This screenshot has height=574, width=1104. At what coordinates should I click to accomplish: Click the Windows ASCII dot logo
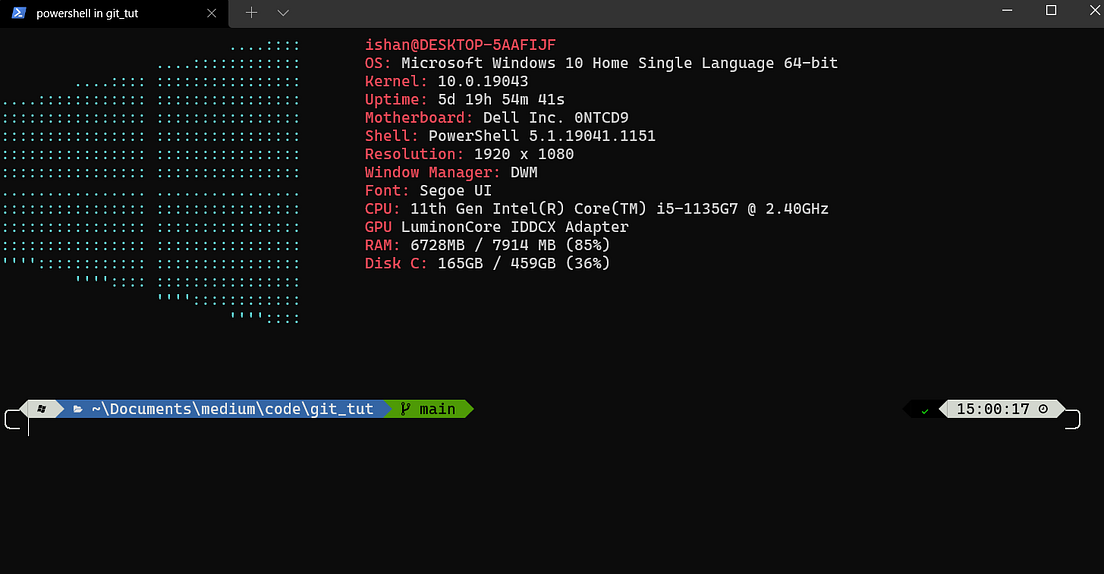tap(151, 182)
